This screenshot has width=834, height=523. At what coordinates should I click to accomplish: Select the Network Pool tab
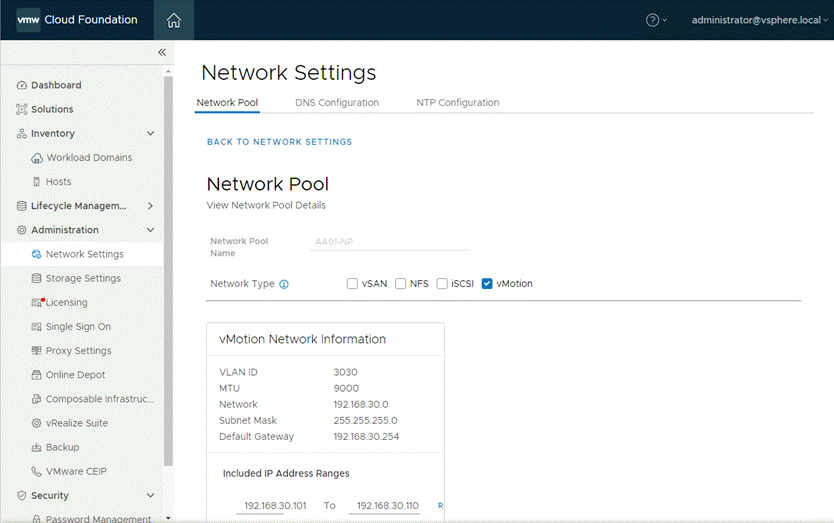227,103
